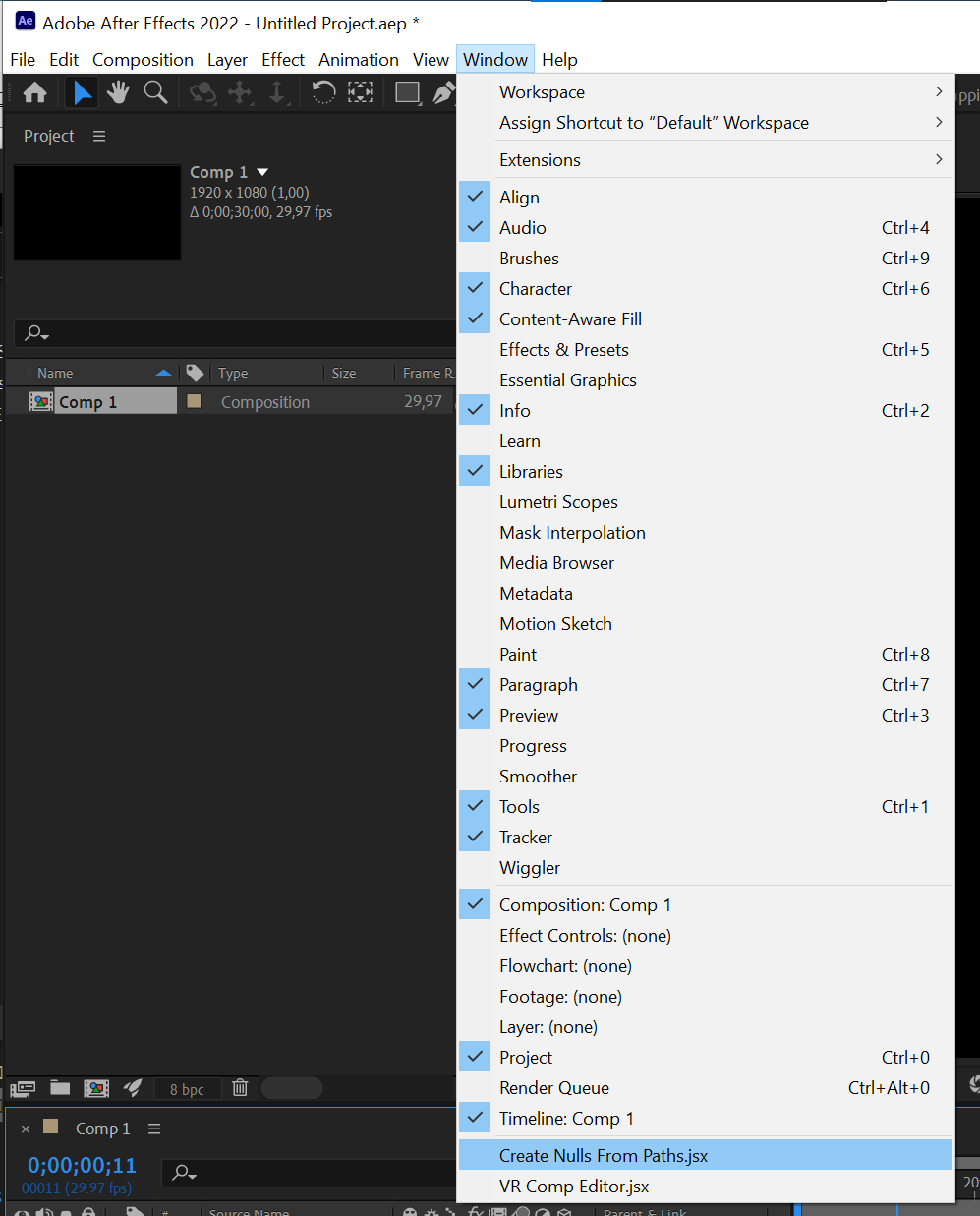This screenshot has height=1216, width=980.
Task: Click the trash delete icon
Action: point(240,1088)
